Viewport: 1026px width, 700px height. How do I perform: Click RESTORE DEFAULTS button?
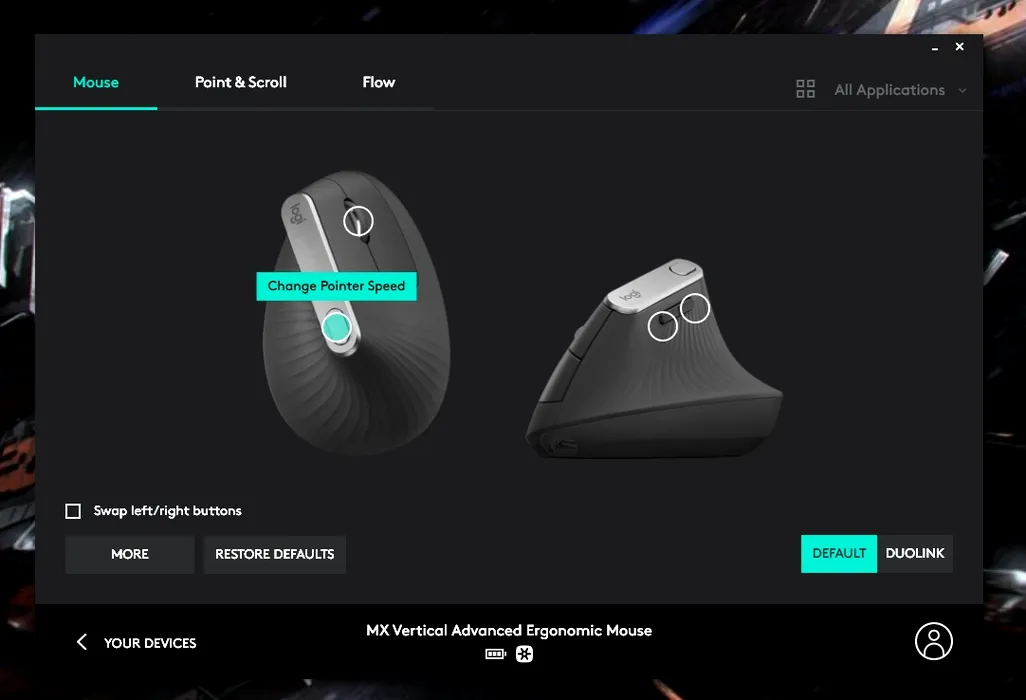coord(275,554)
